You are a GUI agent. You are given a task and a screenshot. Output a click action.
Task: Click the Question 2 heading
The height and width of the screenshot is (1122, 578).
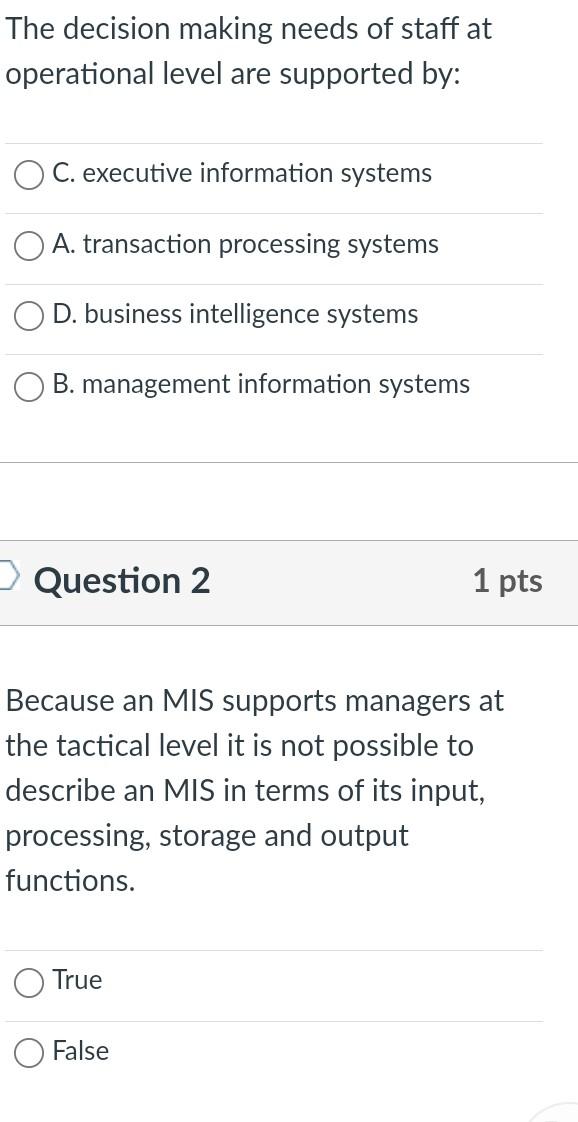click(122, 581)
